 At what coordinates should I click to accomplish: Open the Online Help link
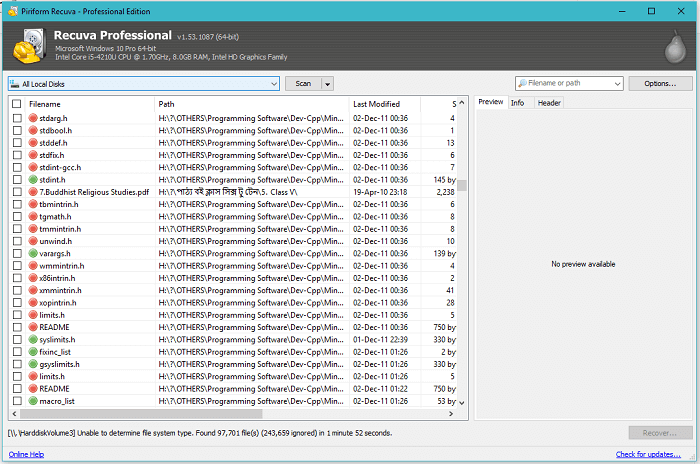pos(26,454)
